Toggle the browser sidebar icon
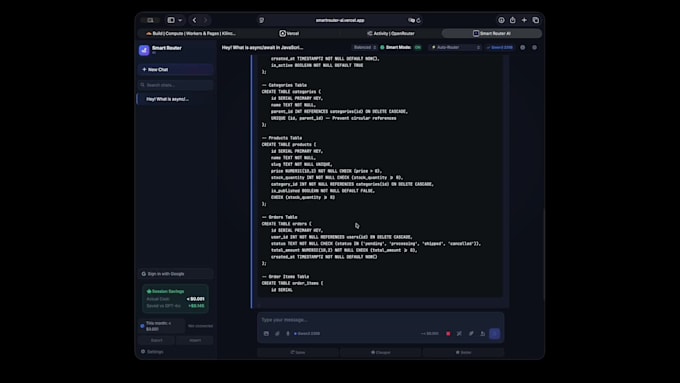The width and height of the screenshot is (680, 383). click(171, 20)
